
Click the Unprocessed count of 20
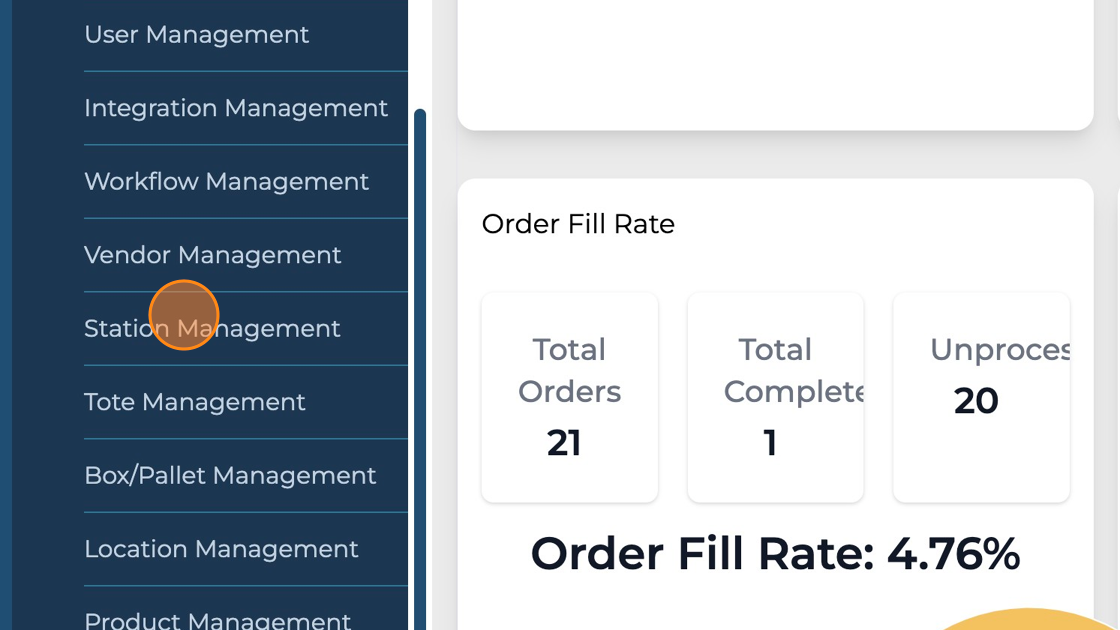click(x=976, y=401)
